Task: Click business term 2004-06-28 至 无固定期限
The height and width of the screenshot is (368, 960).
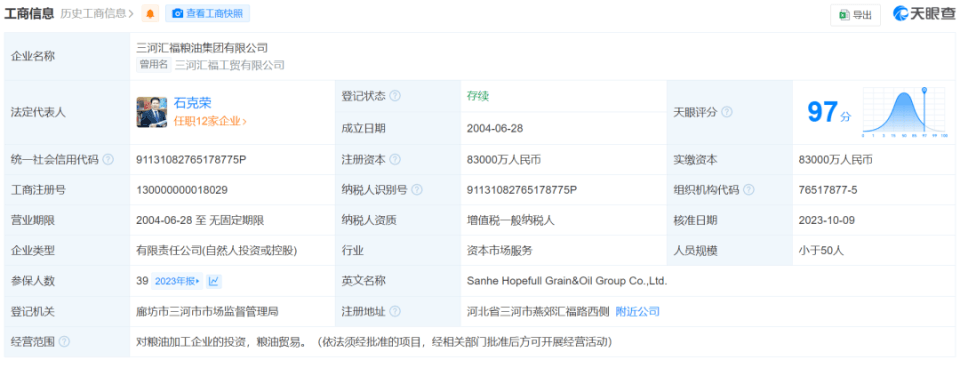Action: 200,220
